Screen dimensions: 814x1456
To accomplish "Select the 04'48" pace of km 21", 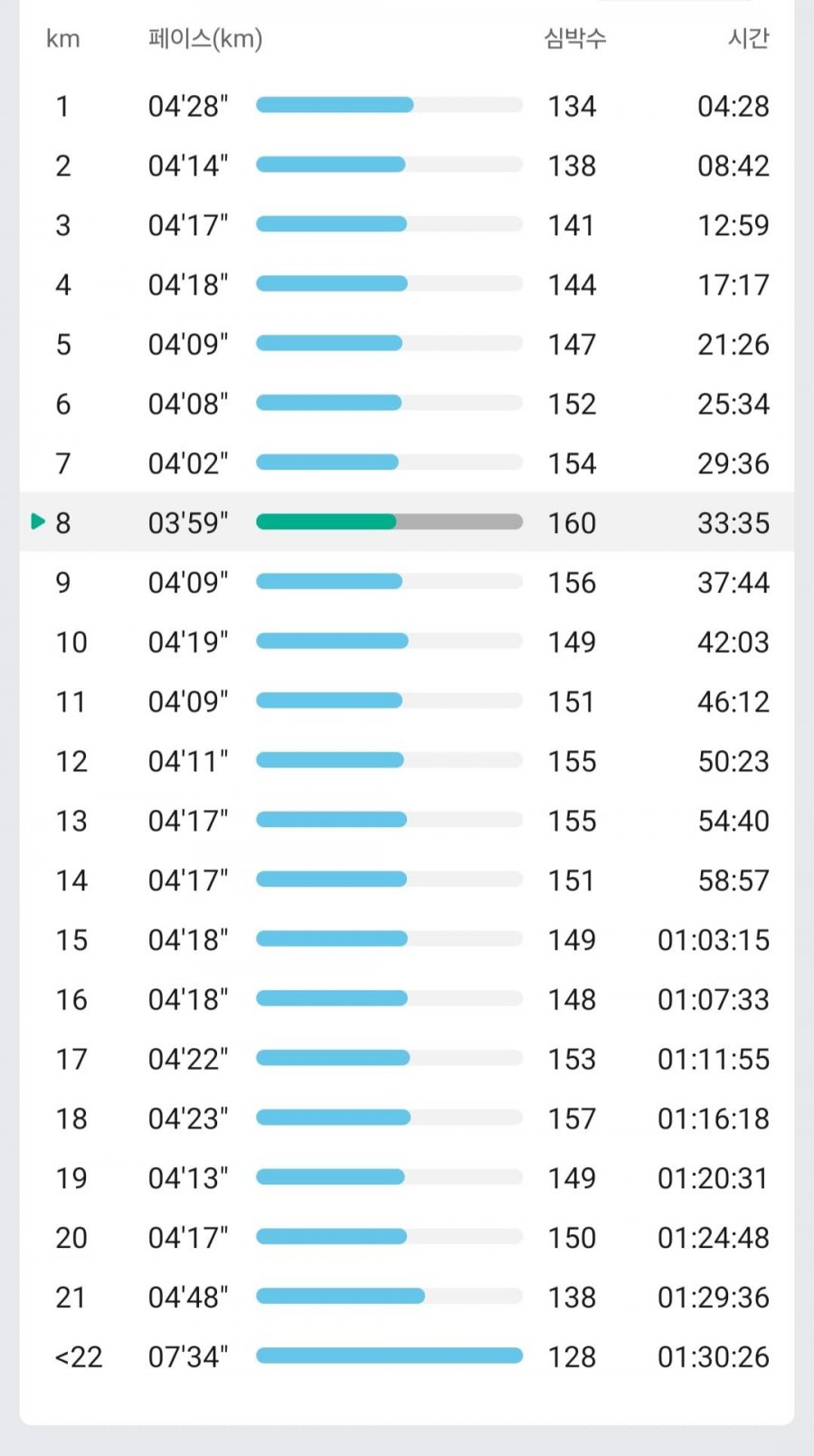I will pyautogui.click(x=188, y=1297).
